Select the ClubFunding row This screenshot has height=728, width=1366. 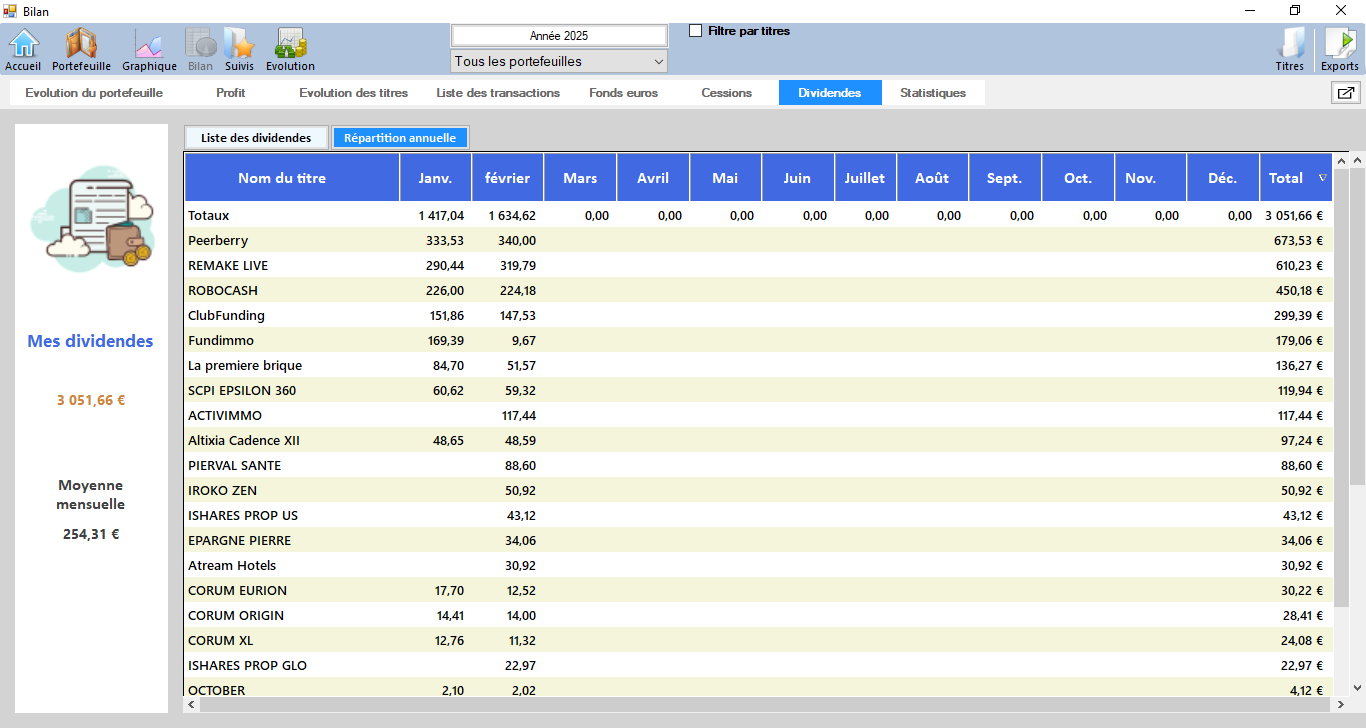point(758,315)
